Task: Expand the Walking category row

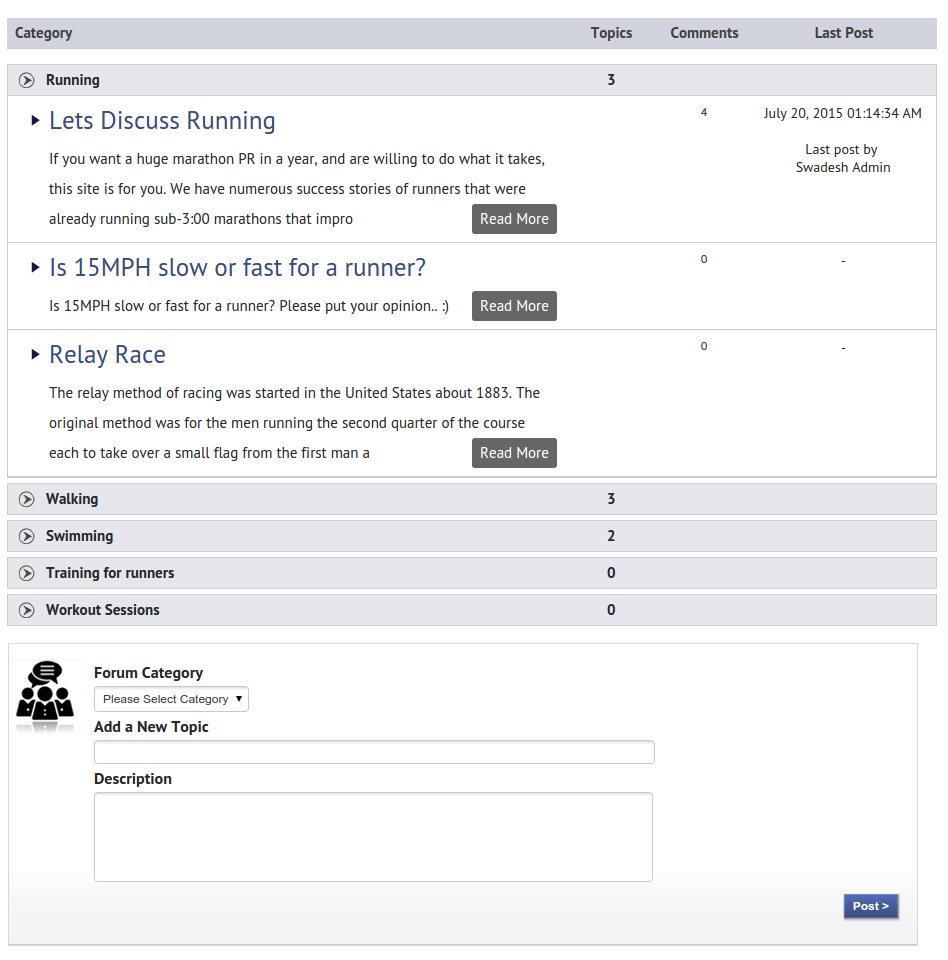Action: click(72, 499)
